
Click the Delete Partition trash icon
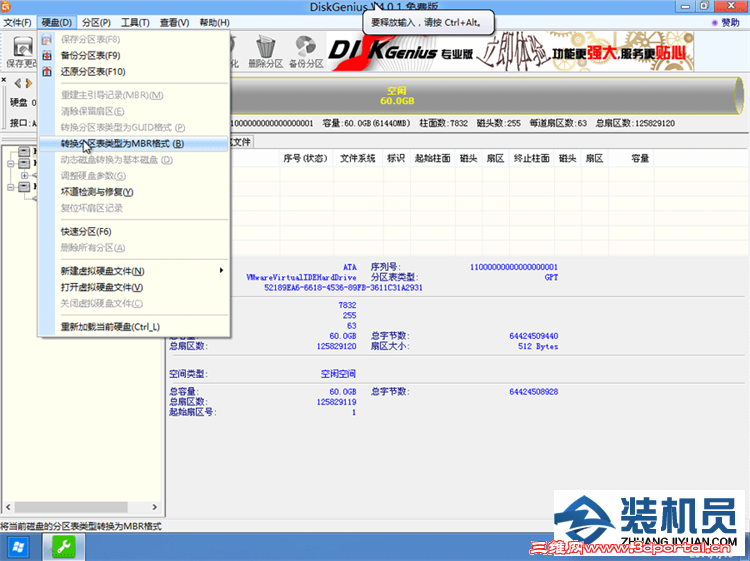pos(265,52)
